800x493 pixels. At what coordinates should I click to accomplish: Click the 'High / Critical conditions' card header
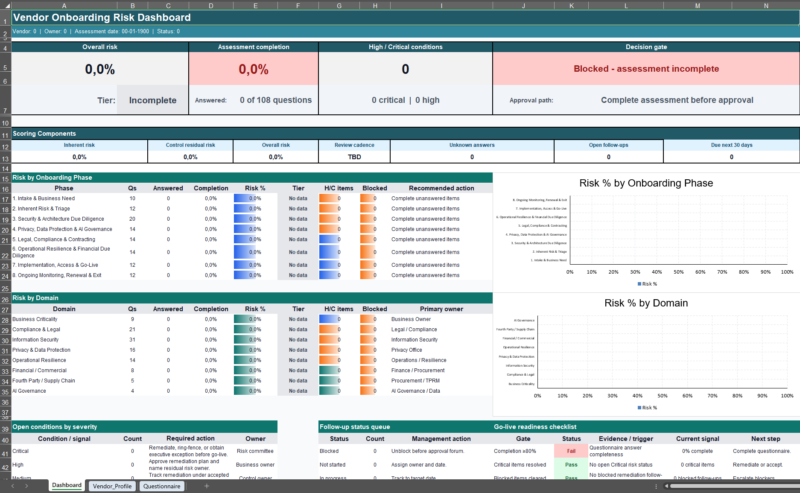(x=405, y=47)
